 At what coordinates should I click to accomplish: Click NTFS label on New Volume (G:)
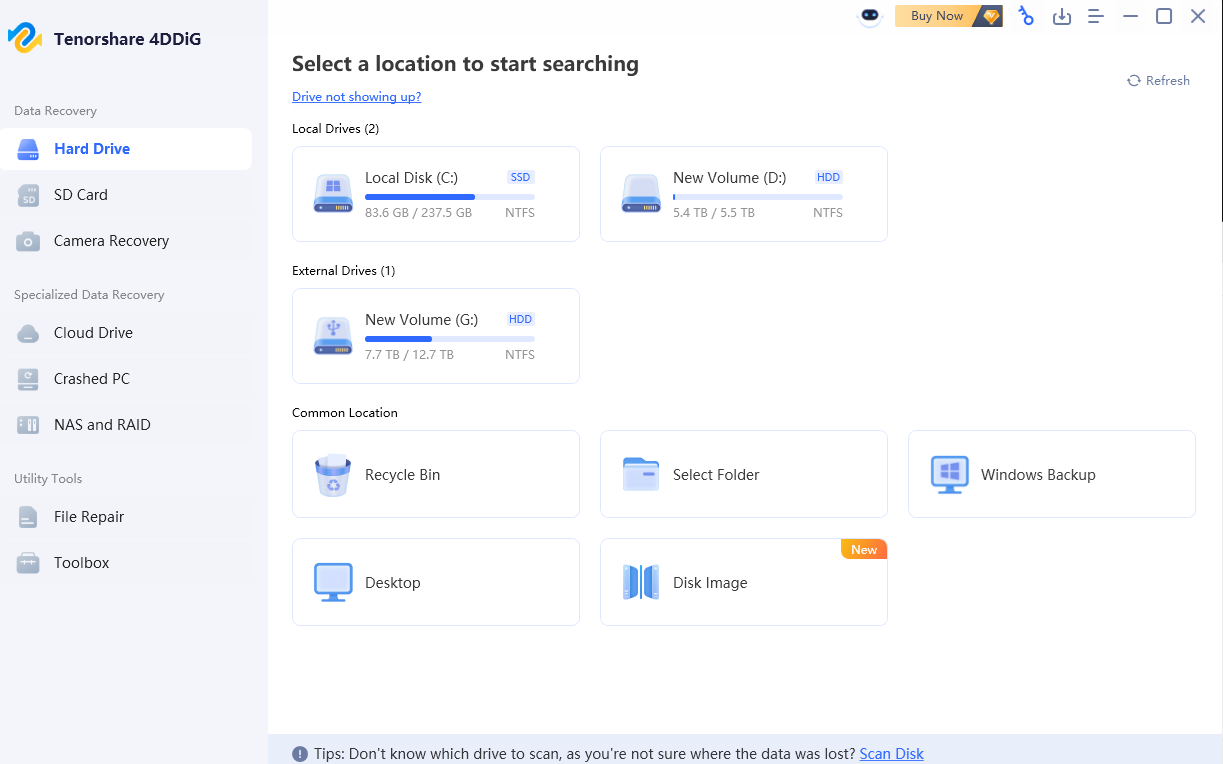(x=520, y=355)
